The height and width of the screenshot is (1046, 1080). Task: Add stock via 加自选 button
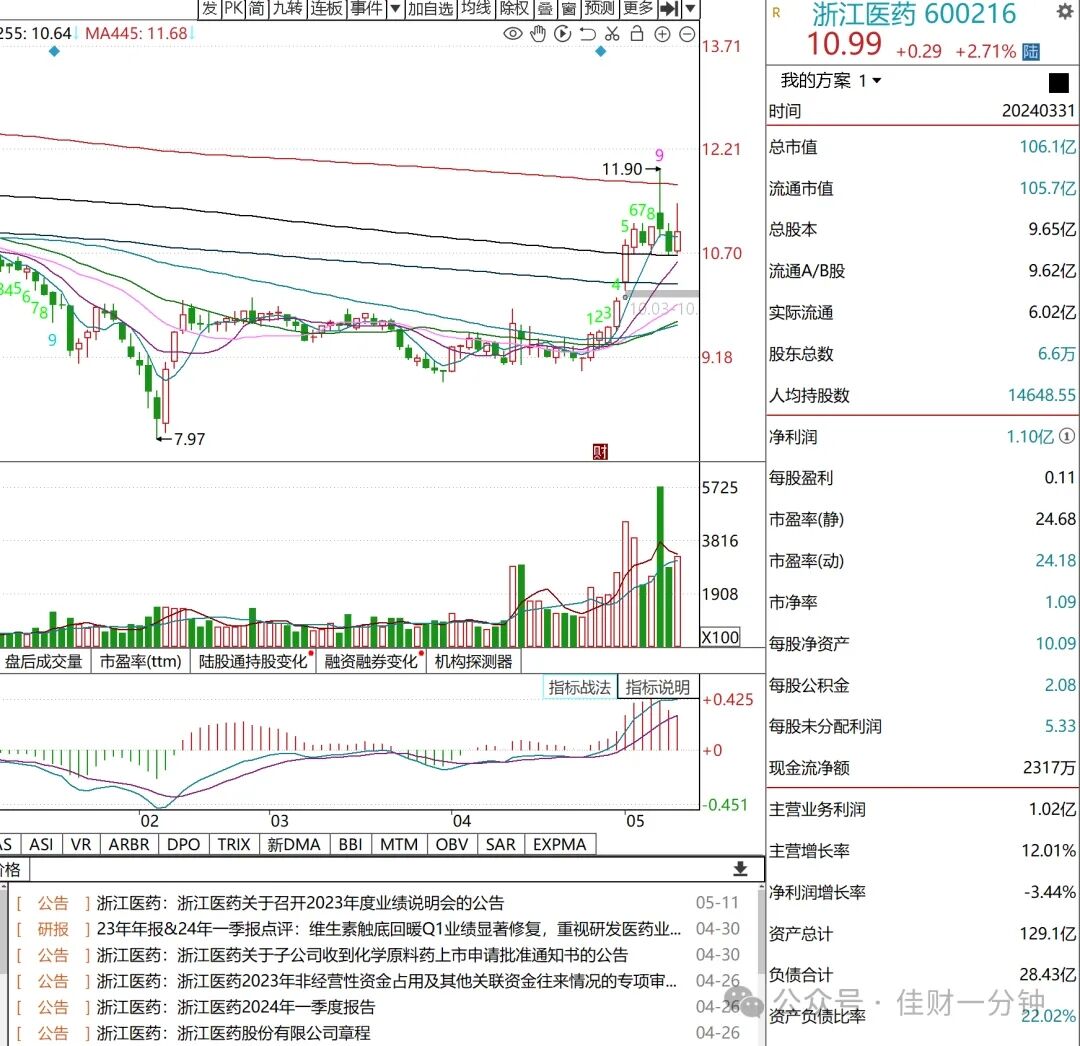click(x=430, y=9)
